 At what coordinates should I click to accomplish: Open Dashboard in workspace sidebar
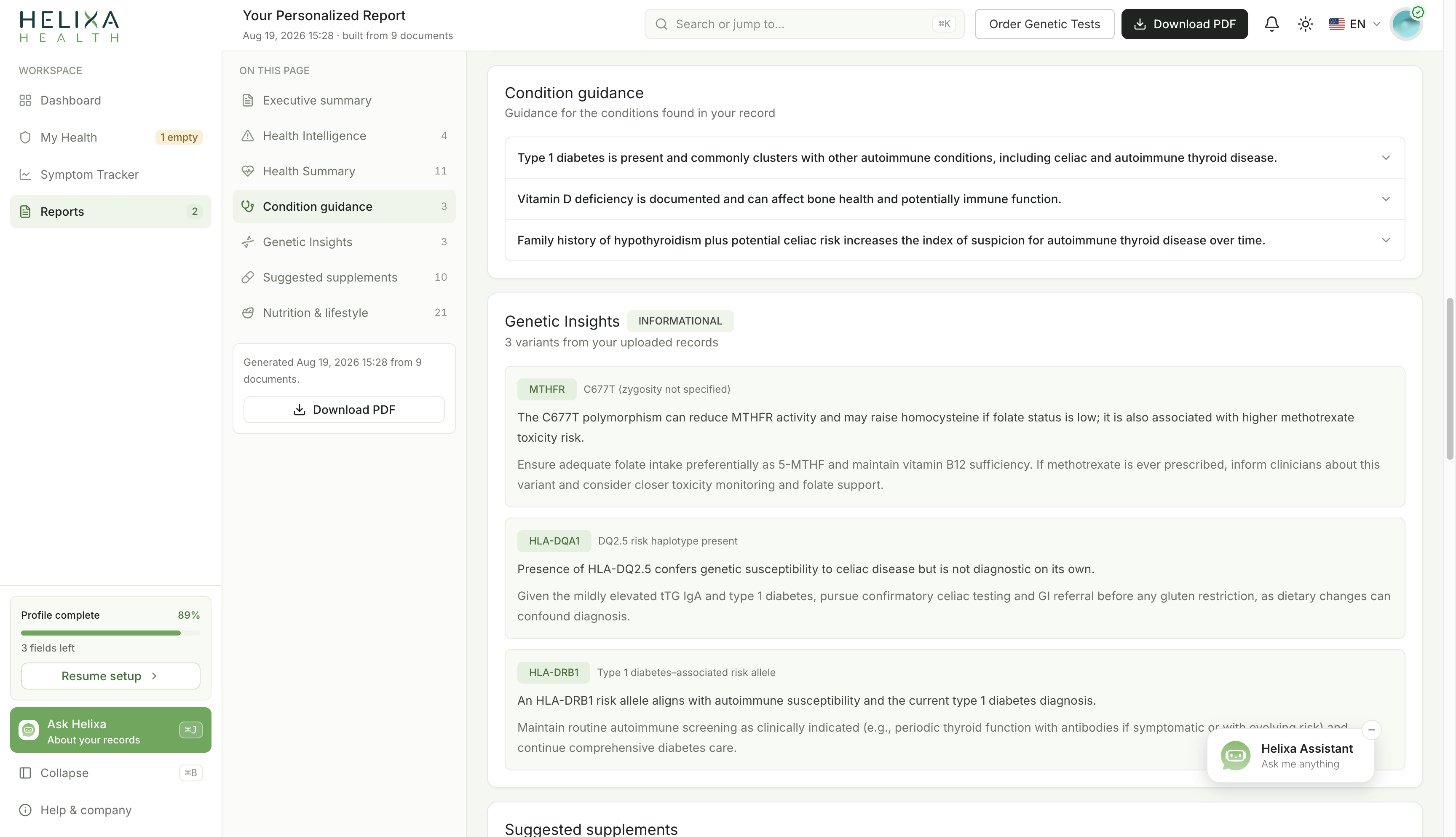click(110, 101)
